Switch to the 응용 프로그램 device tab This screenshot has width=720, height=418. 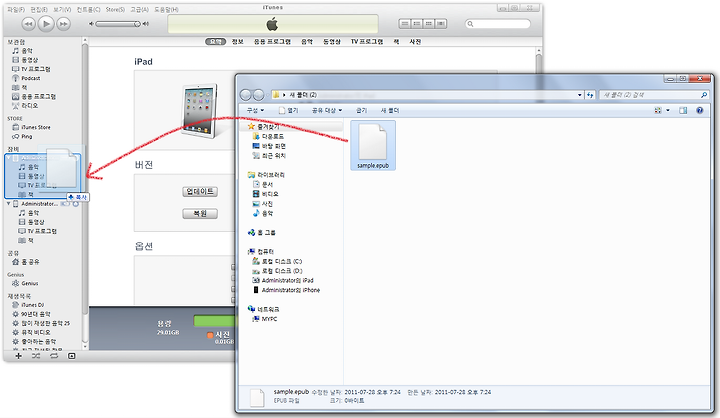point(272,41)
